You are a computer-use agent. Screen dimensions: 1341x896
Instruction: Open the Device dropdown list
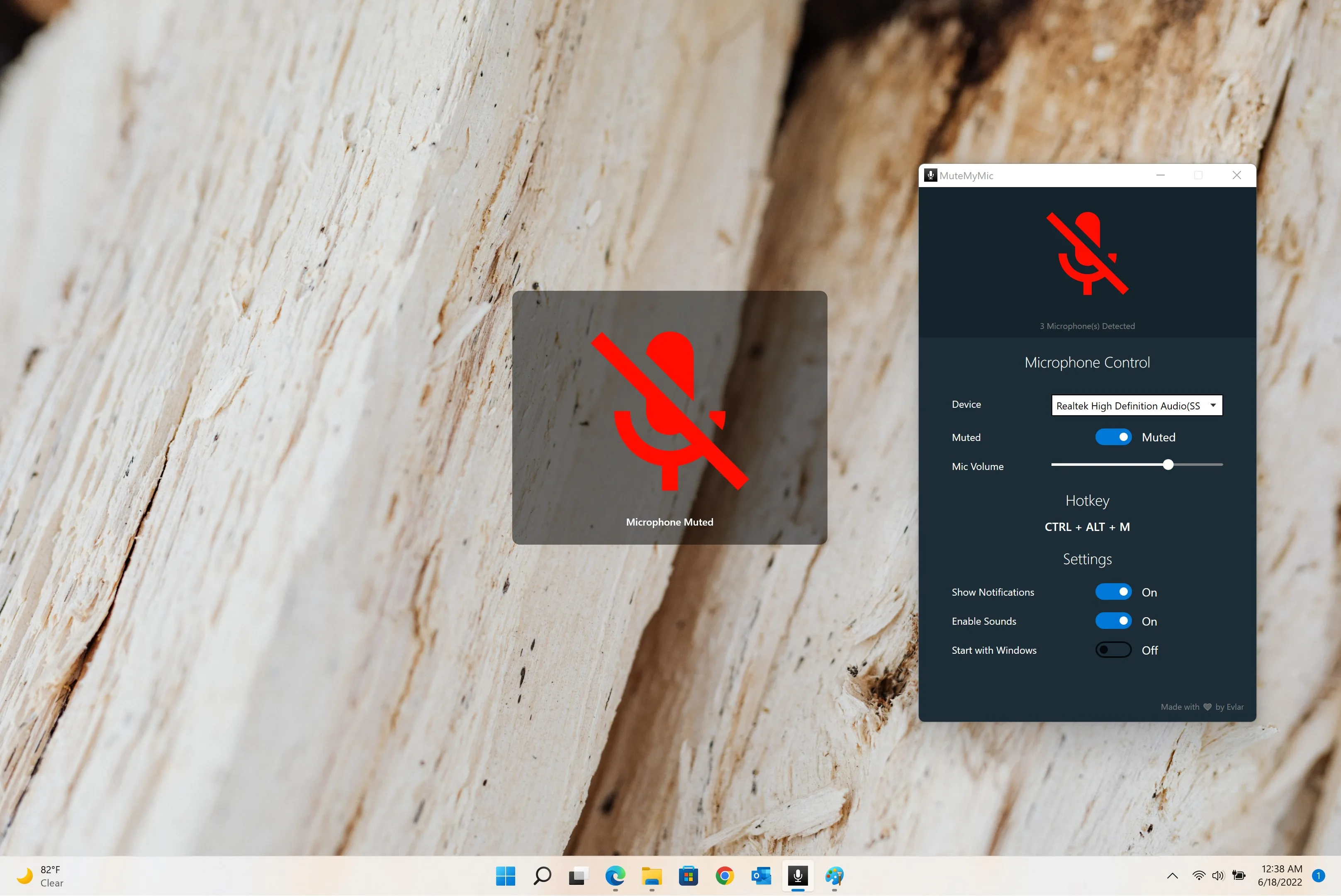[x=1137, y=406]
